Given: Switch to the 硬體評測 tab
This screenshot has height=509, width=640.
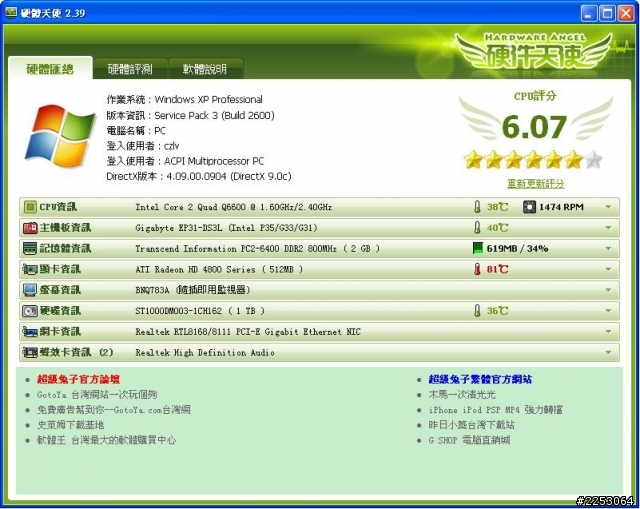Looking at the screenshot, I should pos(130,69).
